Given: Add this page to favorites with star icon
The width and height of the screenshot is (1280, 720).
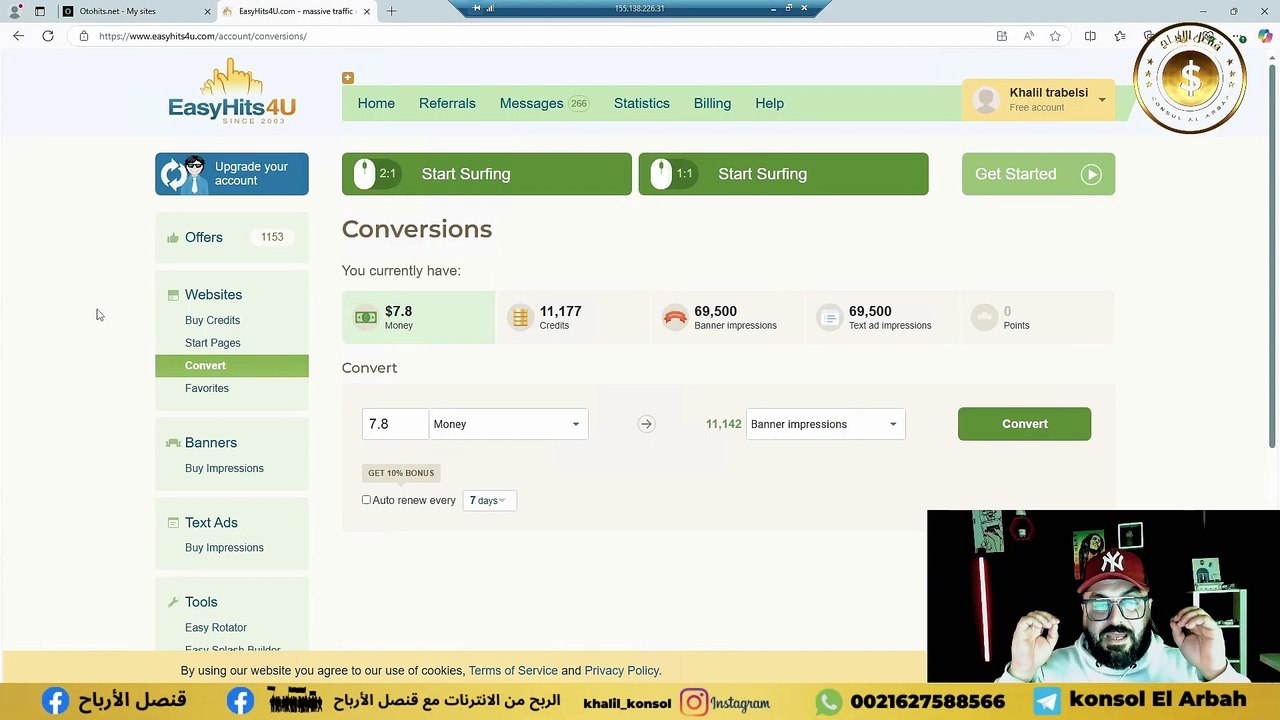Looking at the screenshot, I should click(x=1055, y=36).
